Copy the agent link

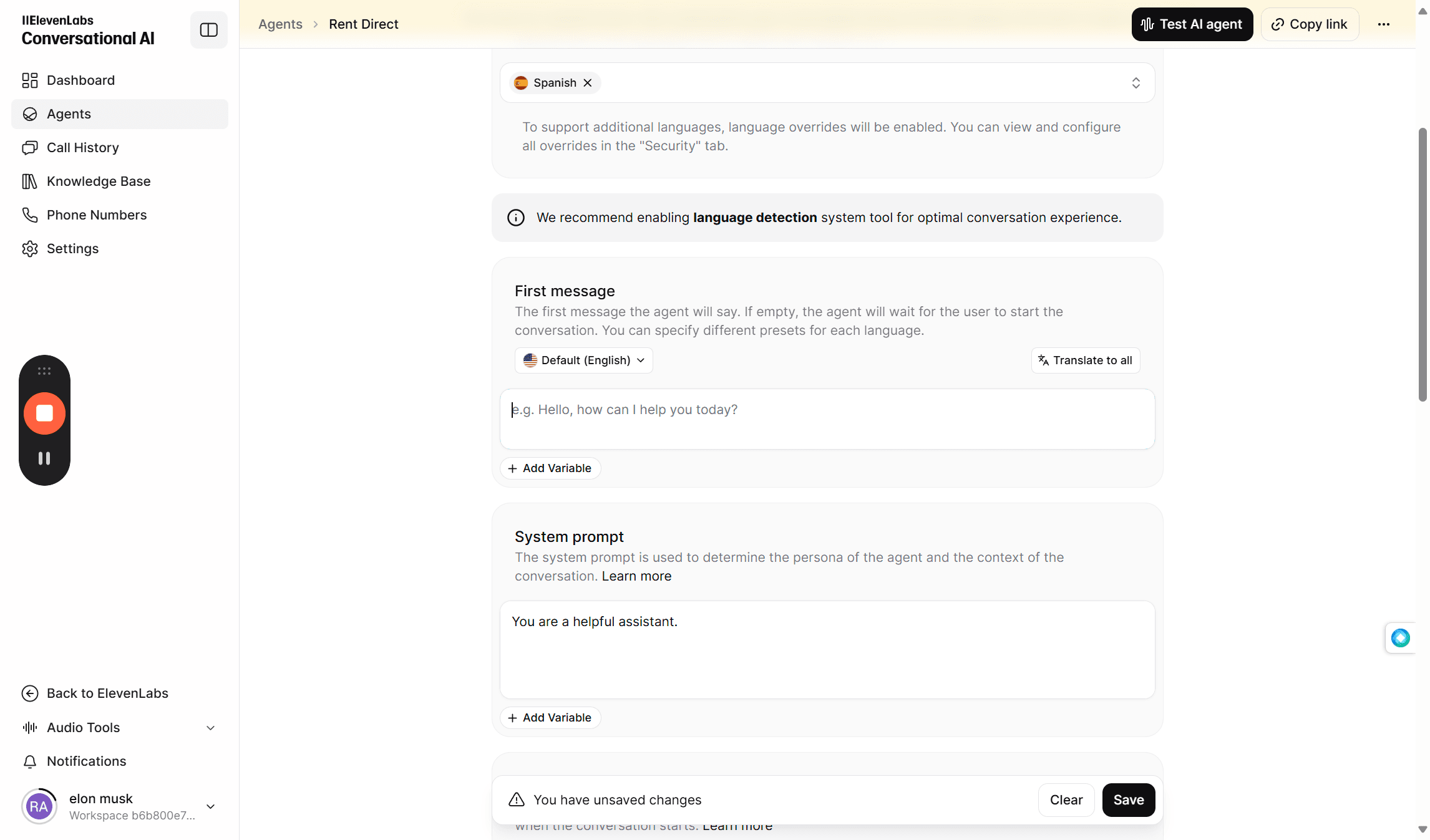pyautogui.click(x=1310, y=24)
